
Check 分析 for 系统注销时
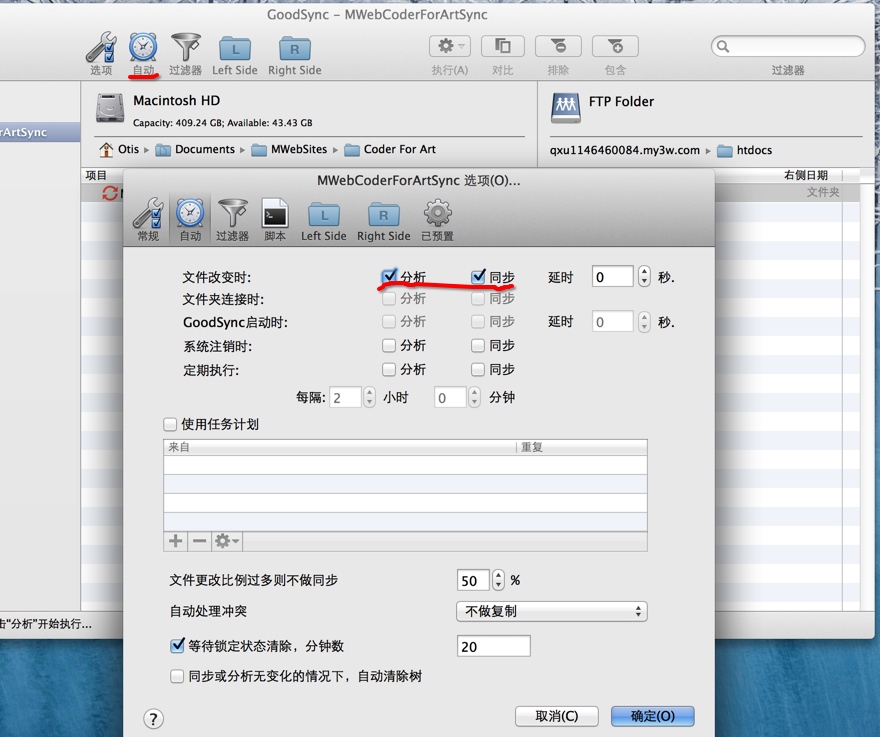(389, 345)
